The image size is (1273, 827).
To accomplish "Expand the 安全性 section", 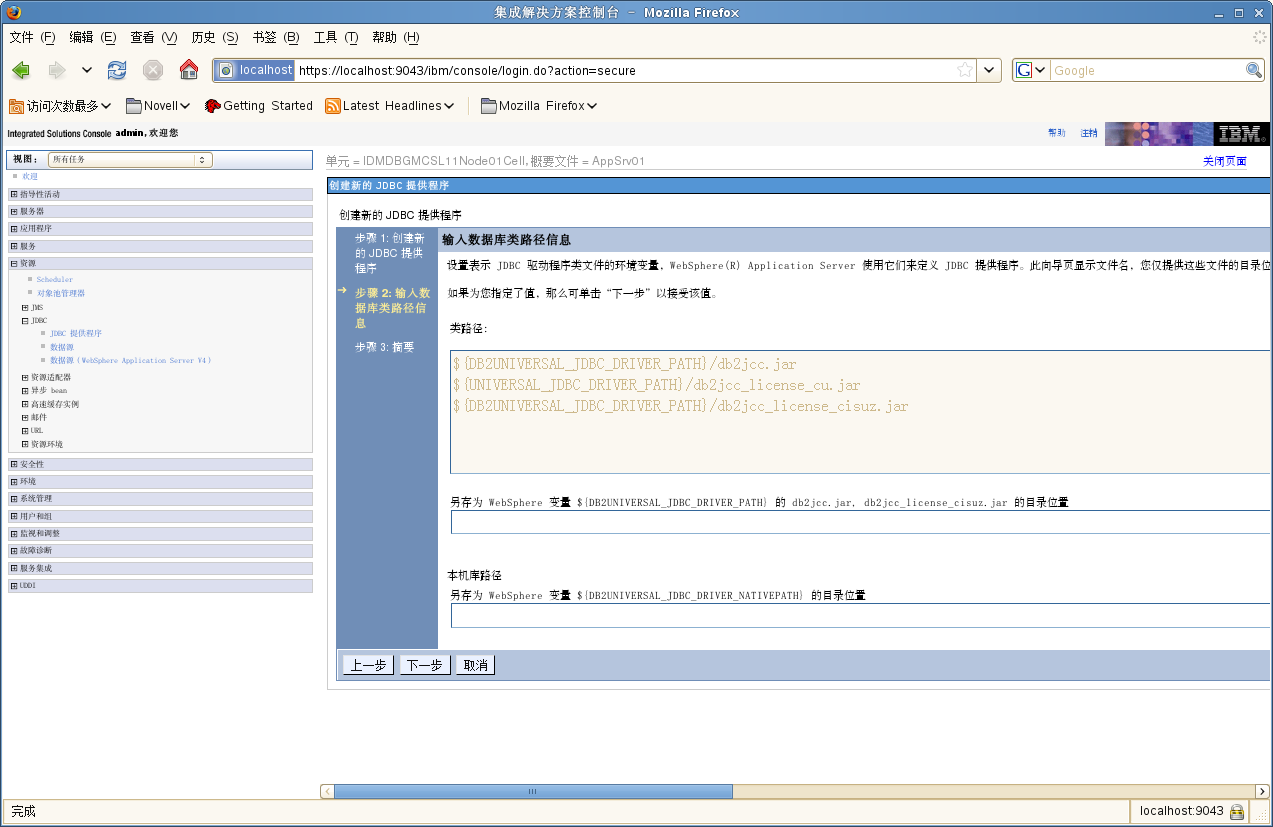I will pyautogui.click(x=14, y=464).
